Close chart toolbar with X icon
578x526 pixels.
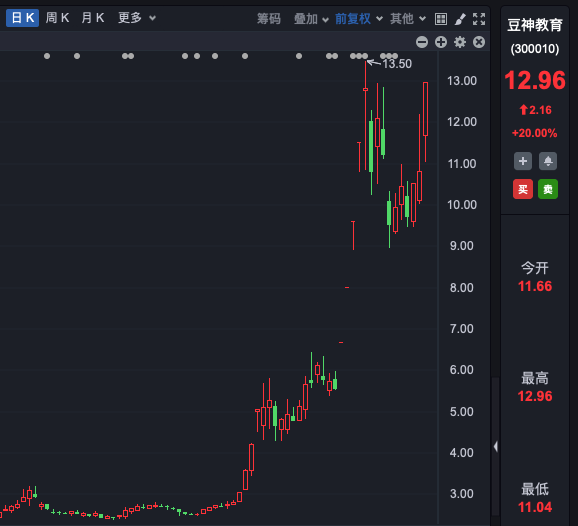tap(479, 42)
